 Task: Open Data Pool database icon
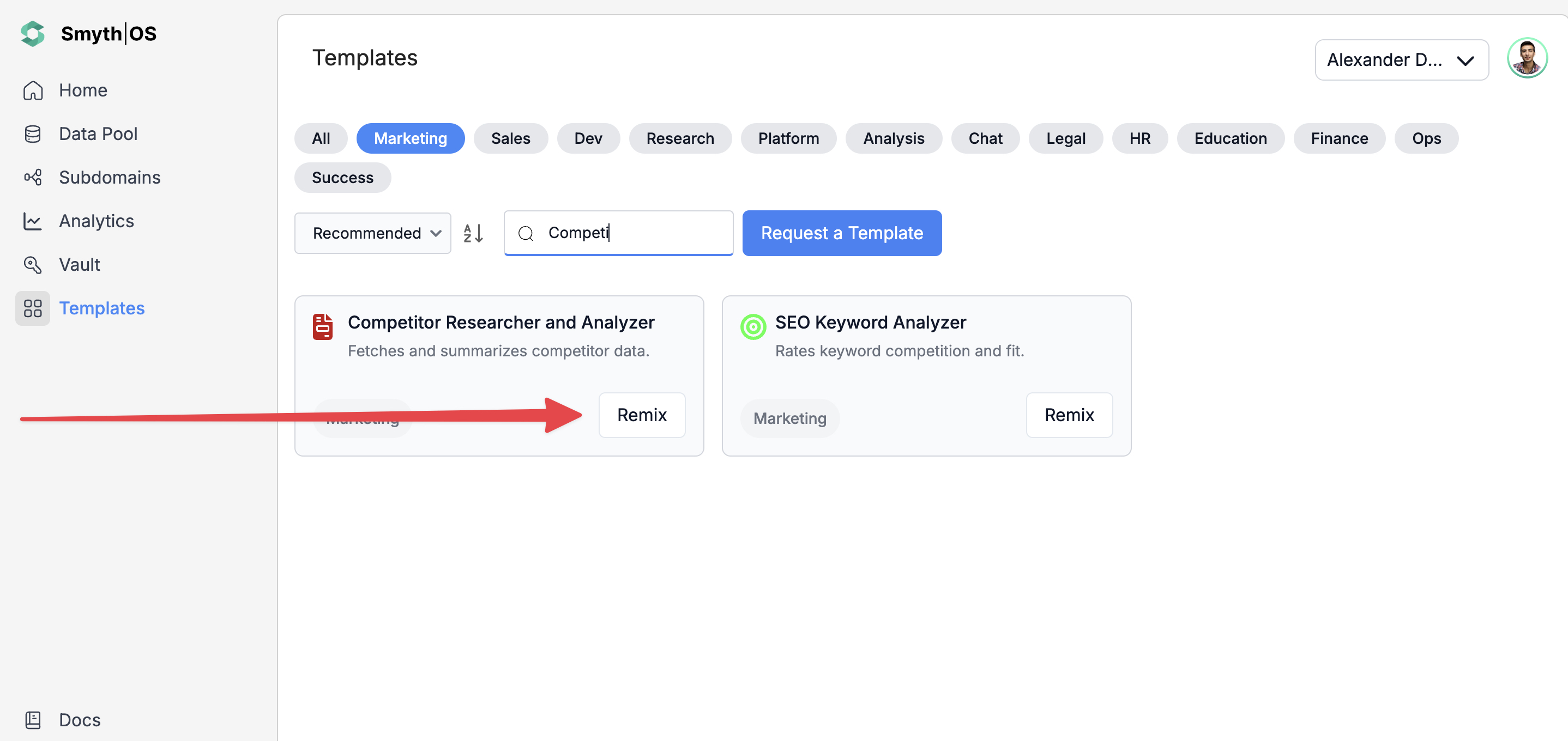33,134
